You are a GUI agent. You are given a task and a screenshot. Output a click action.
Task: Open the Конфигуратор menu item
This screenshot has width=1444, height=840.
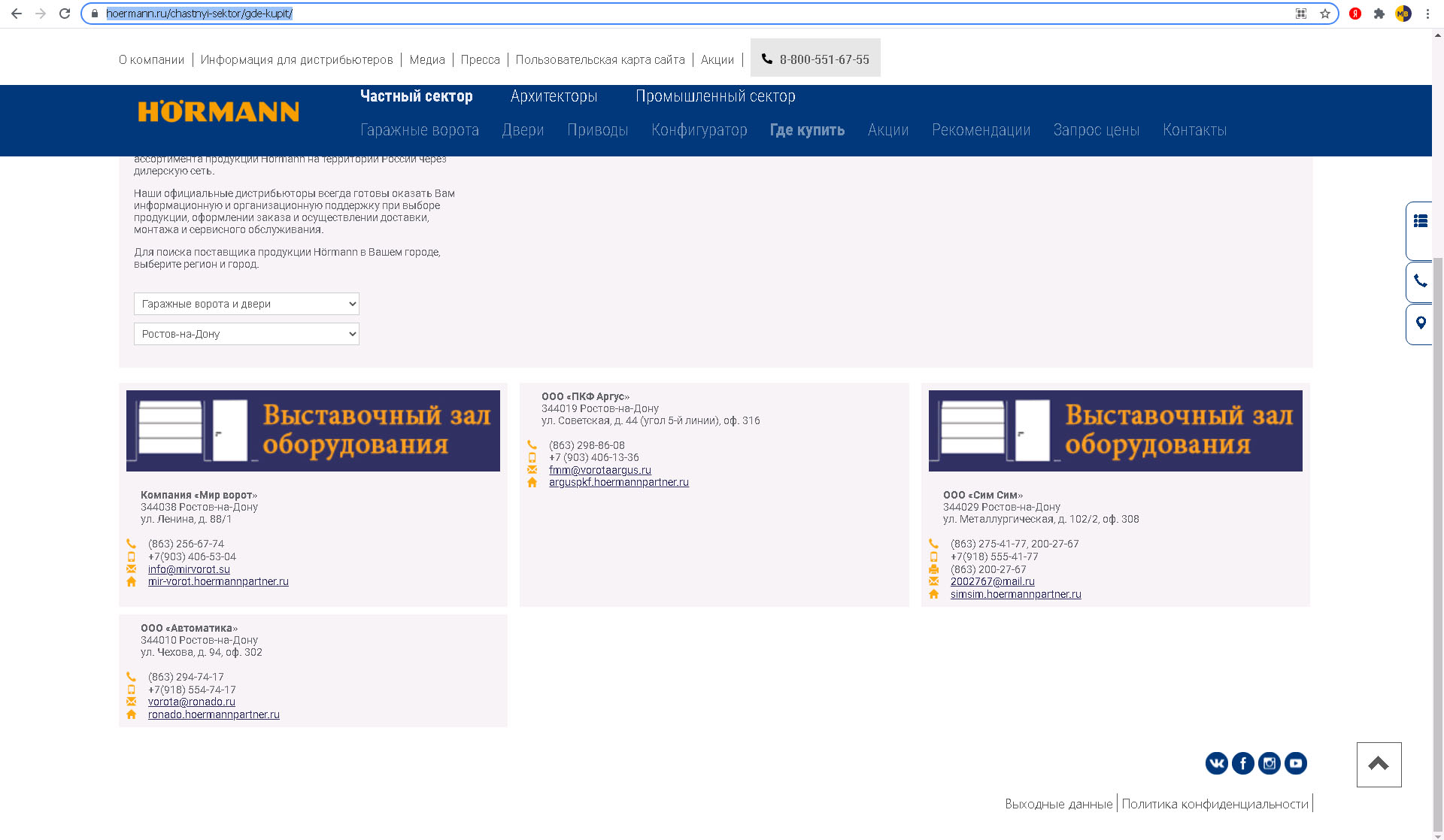699,130
